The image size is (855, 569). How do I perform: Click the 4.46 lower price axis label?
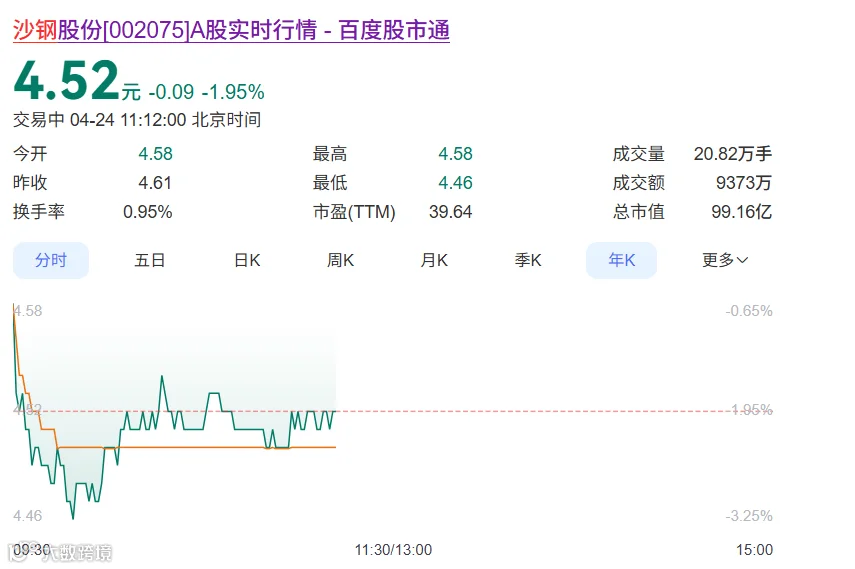pyautogui.click(x=27, y=516)
